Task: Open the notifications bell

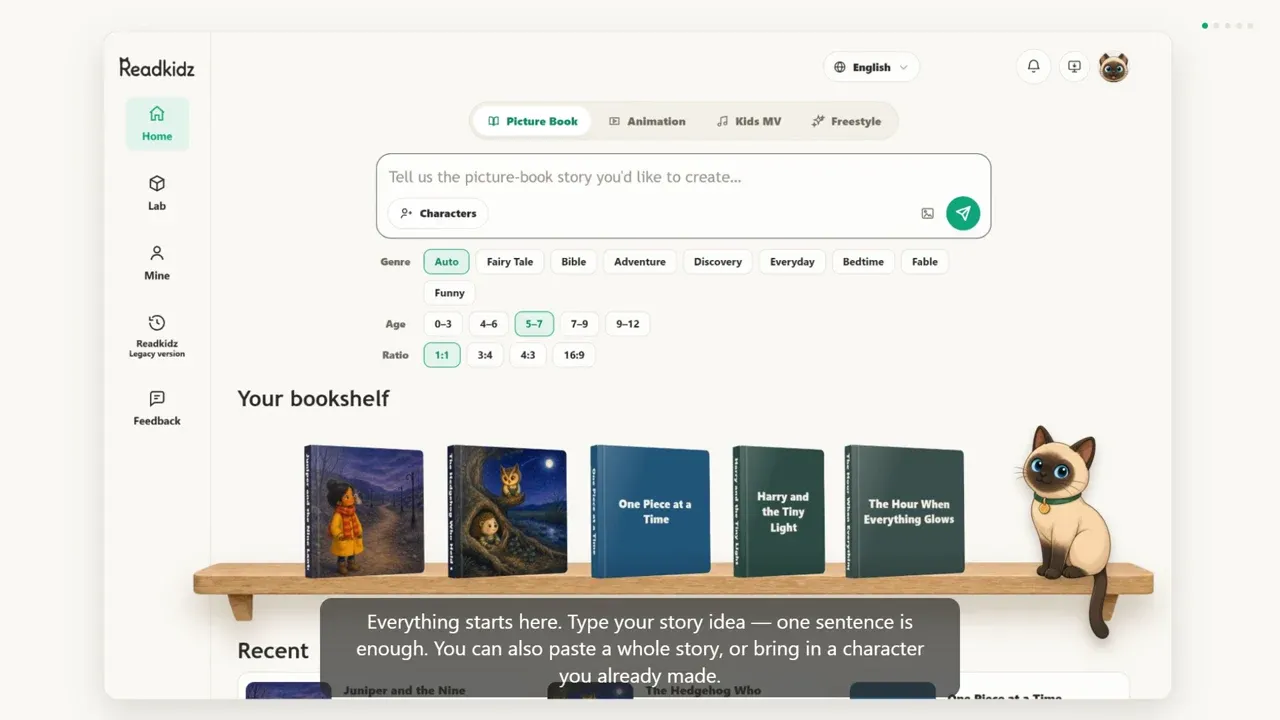Action: coord(1034,67)
